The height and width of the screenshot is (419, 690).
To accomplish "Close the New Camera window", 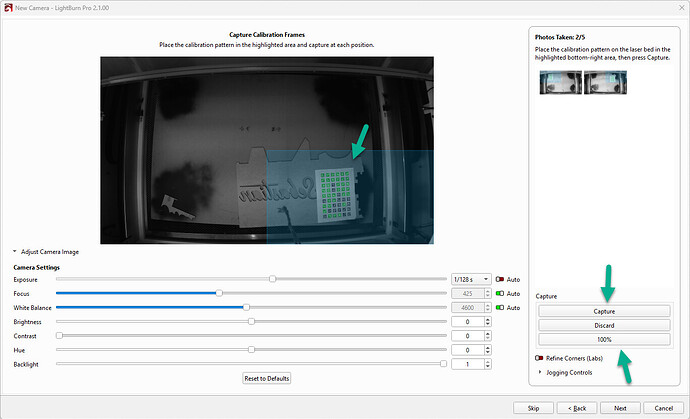I will click(x=681, y=7).
